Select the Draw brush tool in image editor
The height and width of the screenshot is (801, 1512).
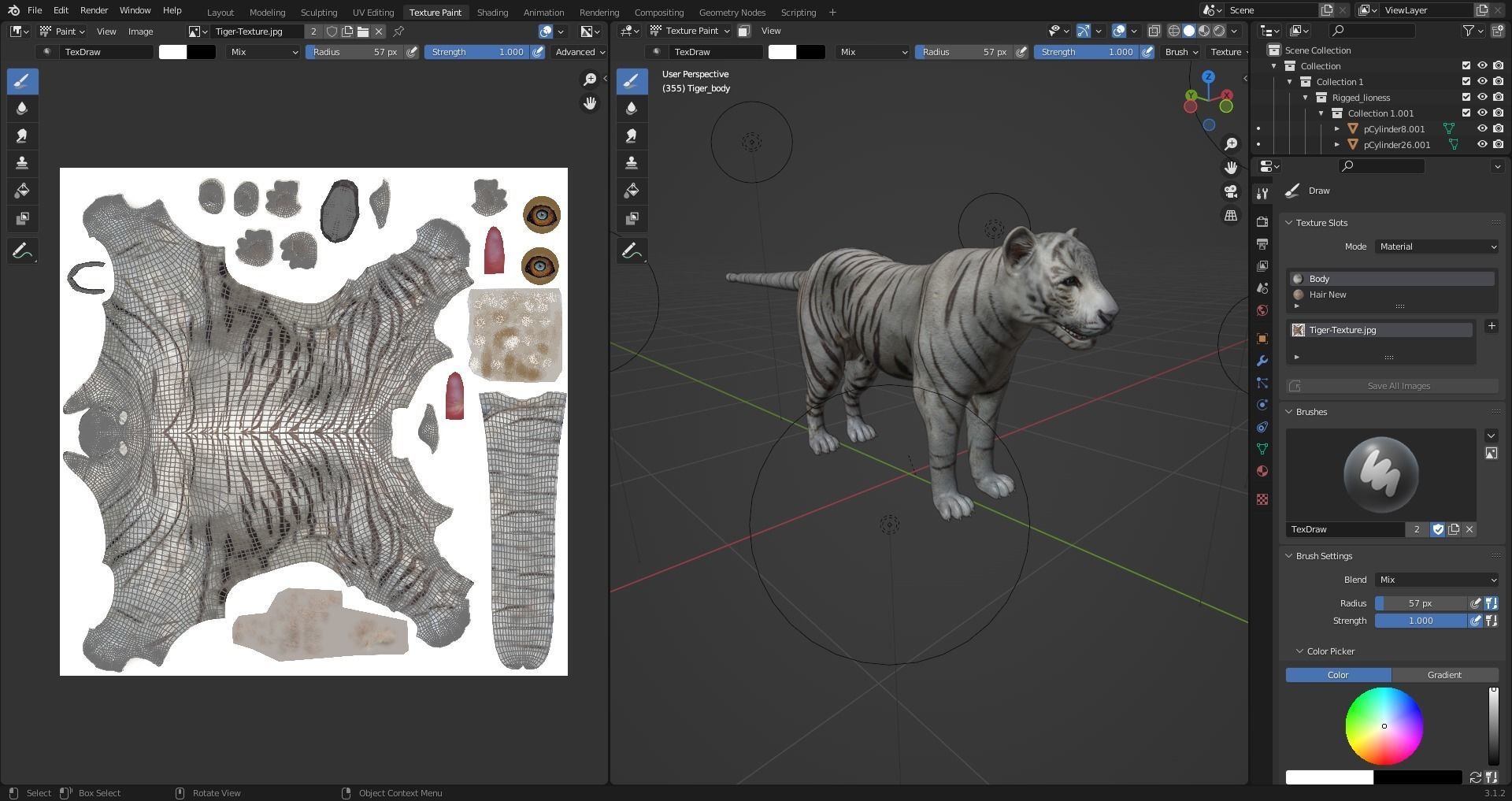click(x=22, y=81)
